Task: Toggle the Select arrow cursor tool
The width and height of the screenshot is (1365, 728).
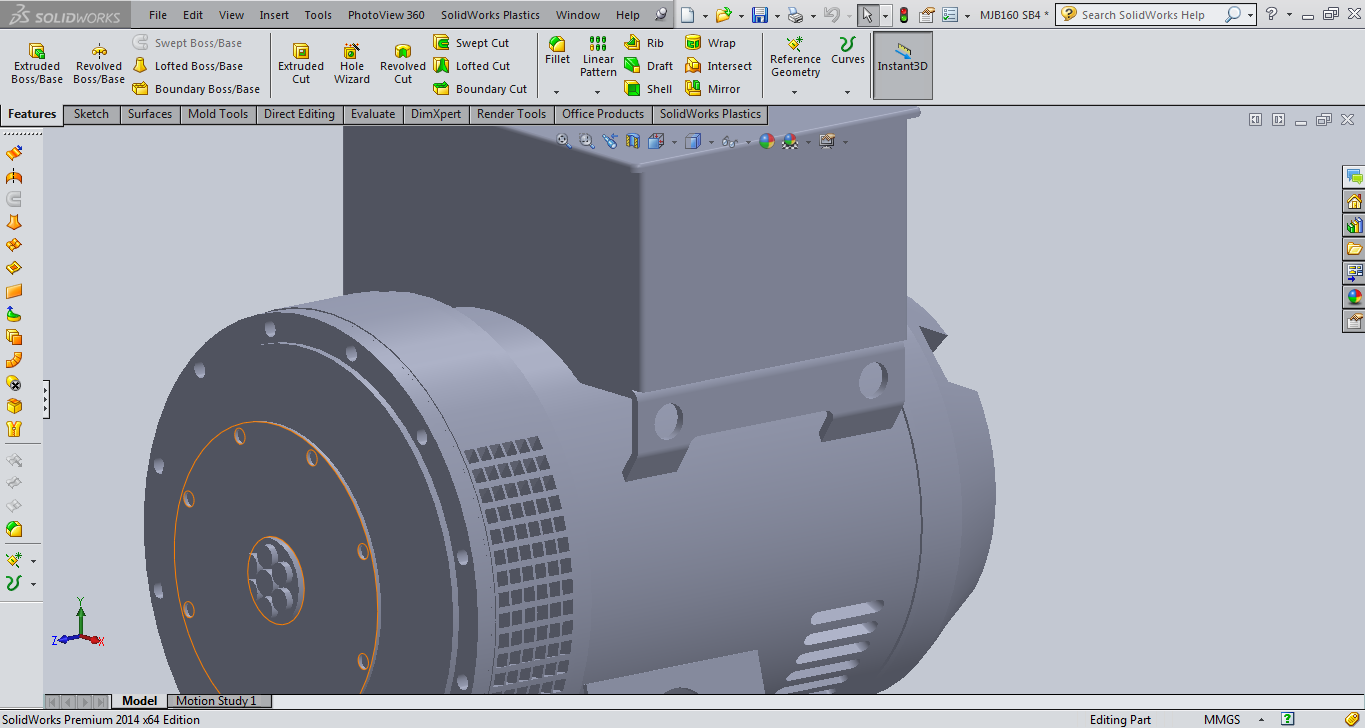Action: [867, 15]
